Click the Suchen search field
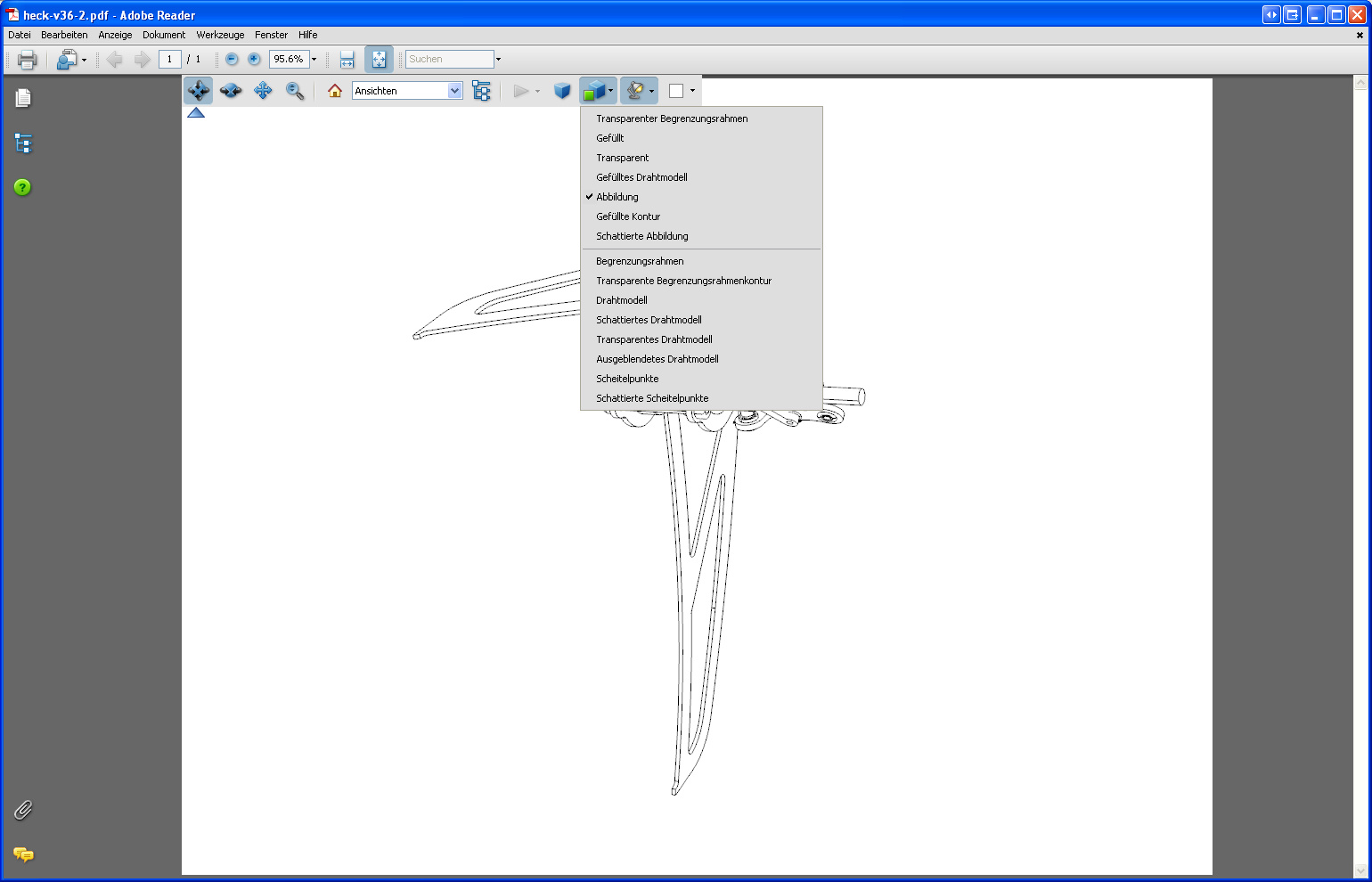Image resolution: width=1372 pixels, height=882 pixels. tap(450, 60)
